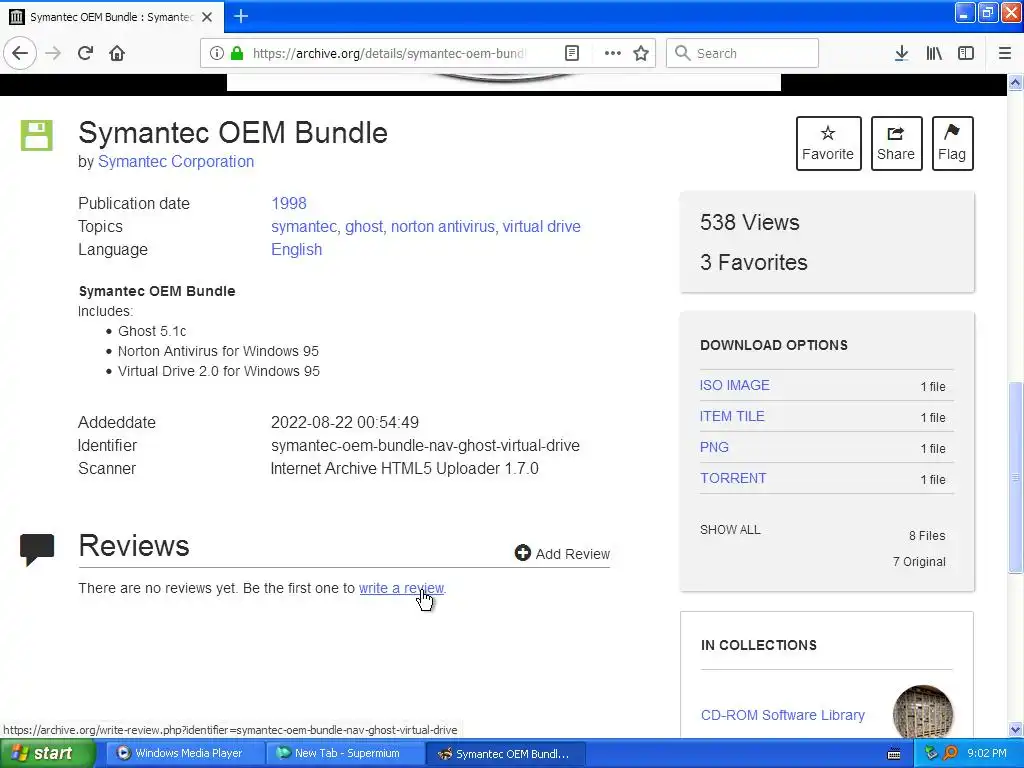Click the keyboard icon in taskbar

(894, 754)
